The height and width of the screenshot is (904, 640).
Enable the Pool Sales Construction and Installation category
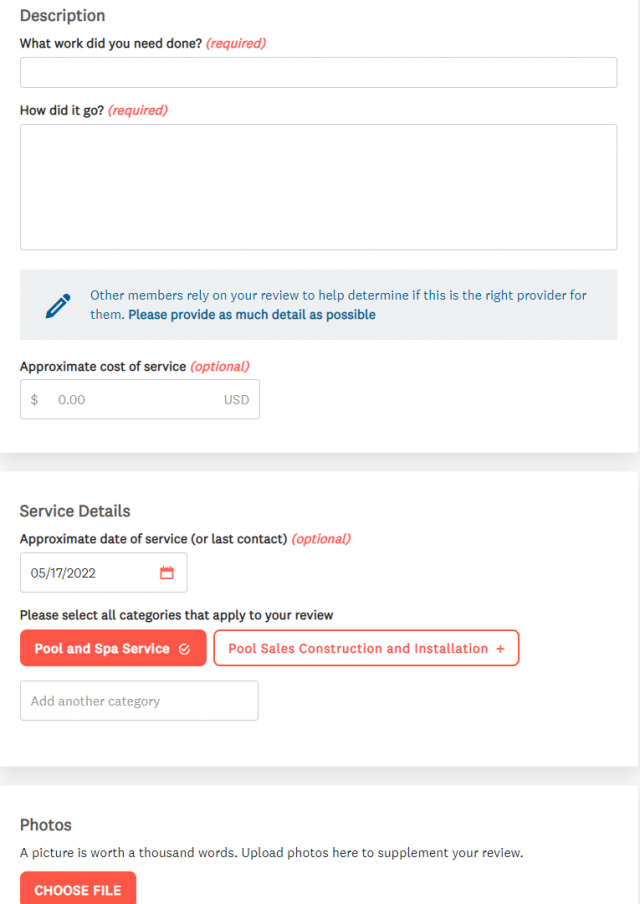click(x=366, y=648)
